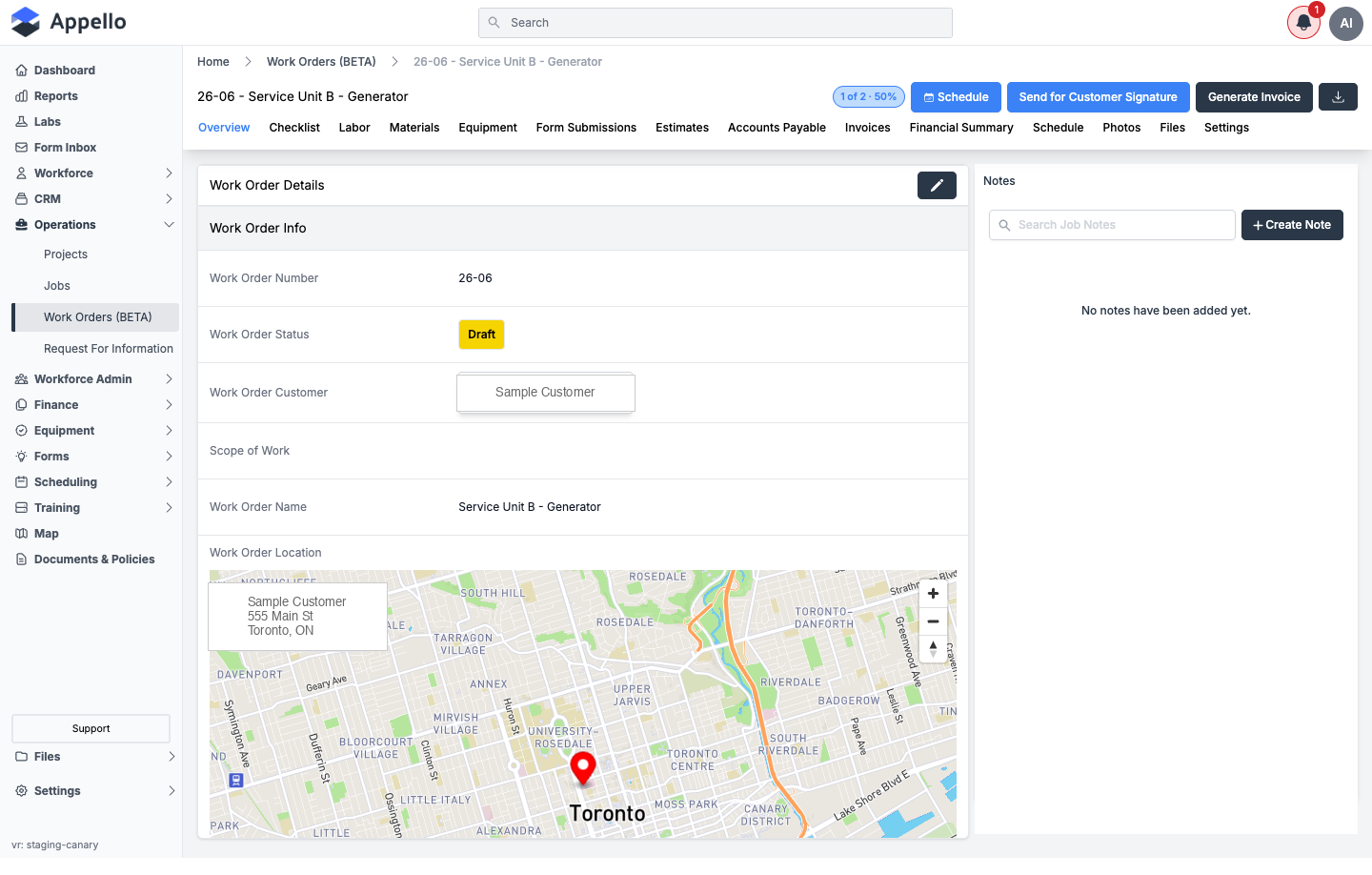The width and height of the screenshot is (1372, 875).
Task: Click the Sample Customer box
Action: 546,393
